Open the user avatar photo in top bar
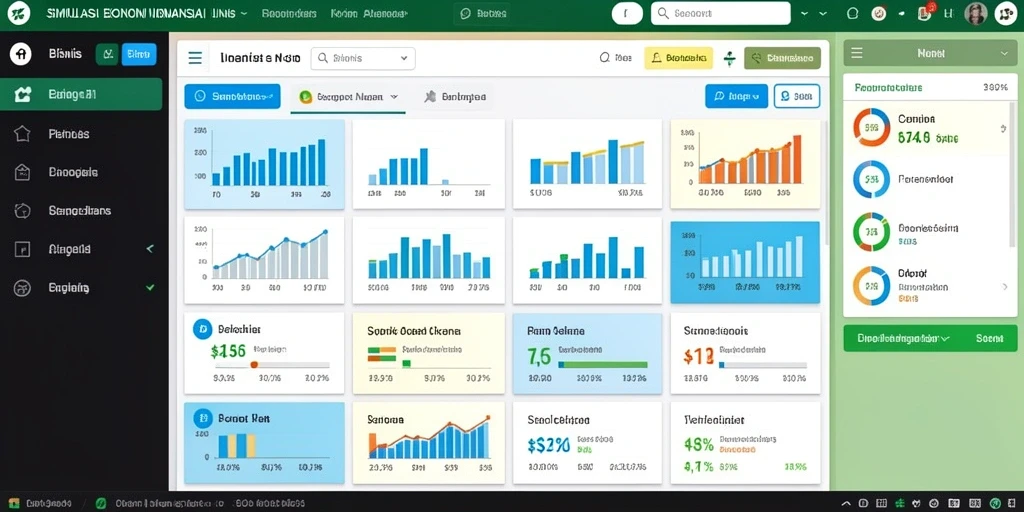 point(976,13)
